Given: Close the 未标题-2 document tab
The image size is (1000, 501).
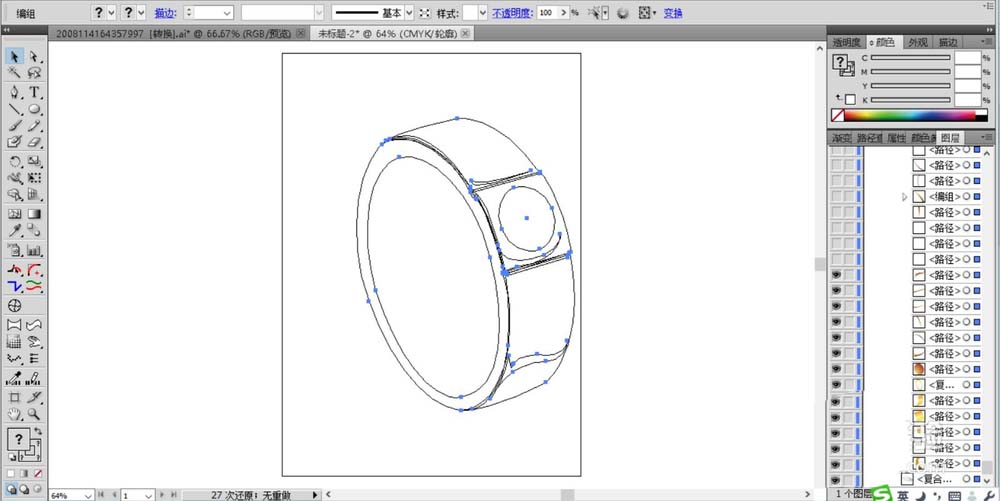Looking at the screenshot, I should [x=465, y=33].
